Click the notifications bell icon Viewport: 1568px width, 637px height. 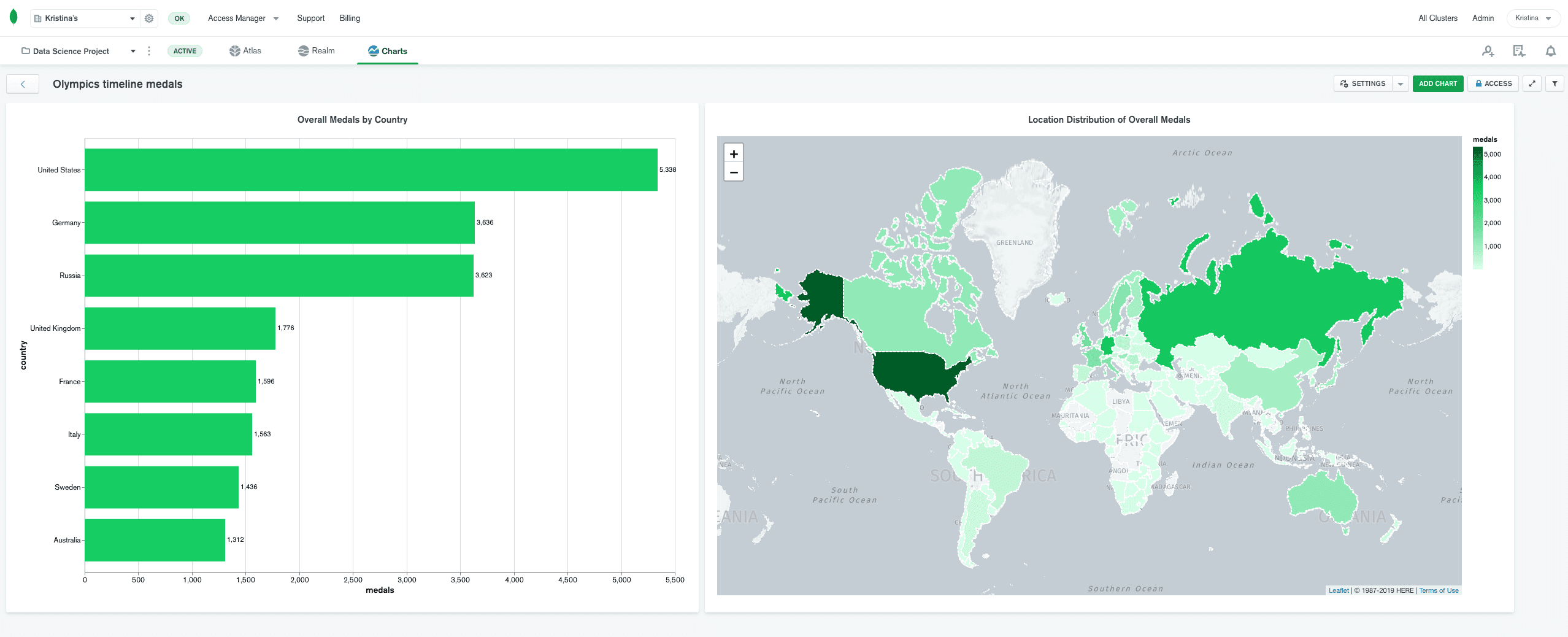click(1550, 51)
